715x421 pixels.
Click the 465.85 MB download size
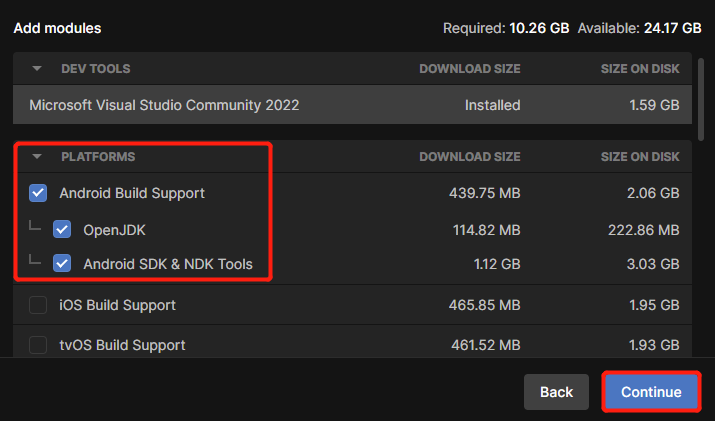(x=485, y=305)
